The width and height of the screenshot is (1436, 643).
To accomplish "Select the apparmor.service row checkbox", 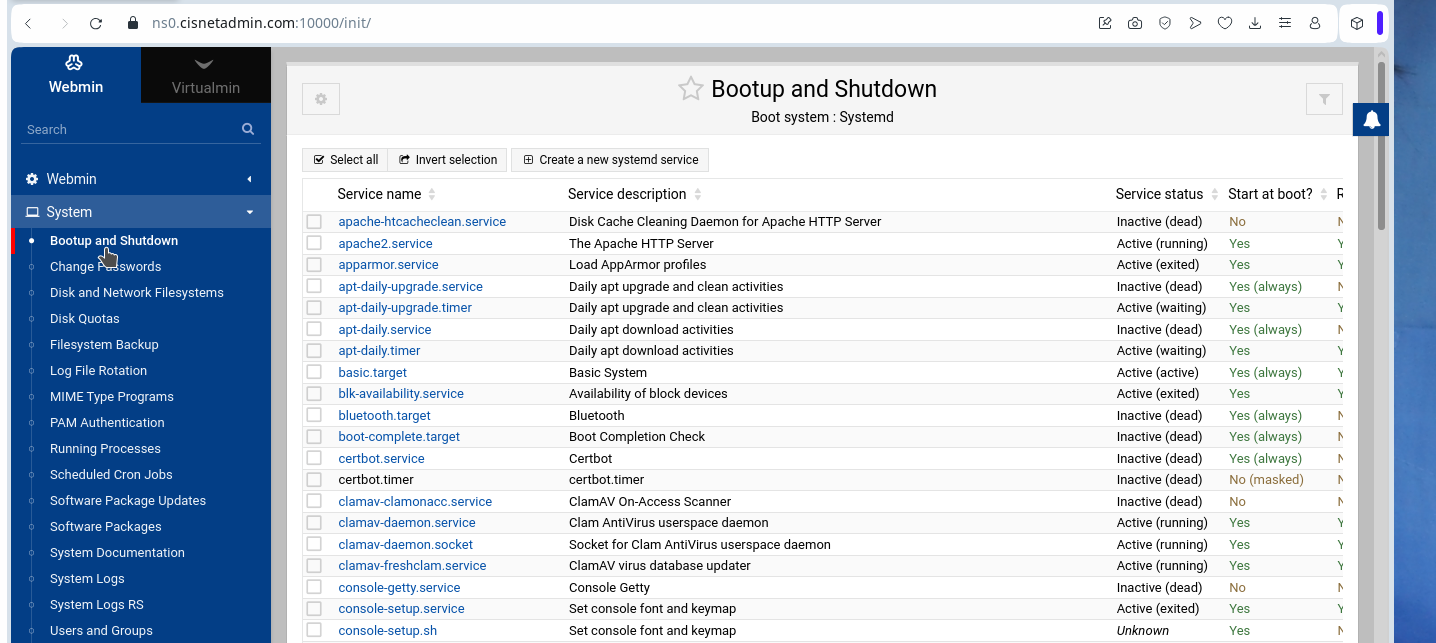I will click(314, 265).
